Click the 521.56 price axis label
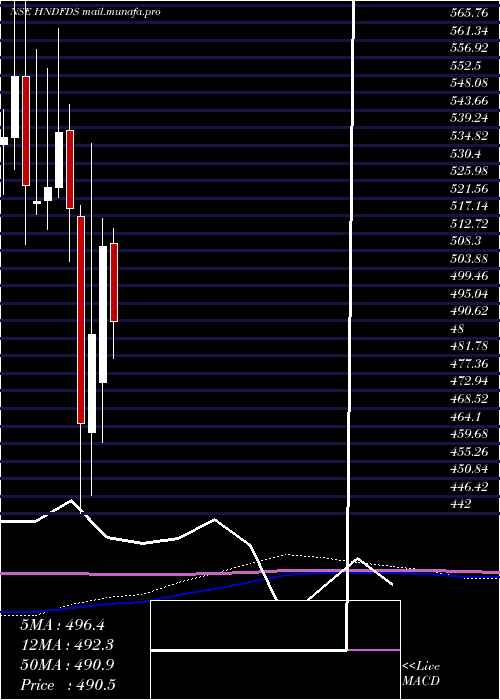This screenshot has width=500, height=700. pos(469,188)
